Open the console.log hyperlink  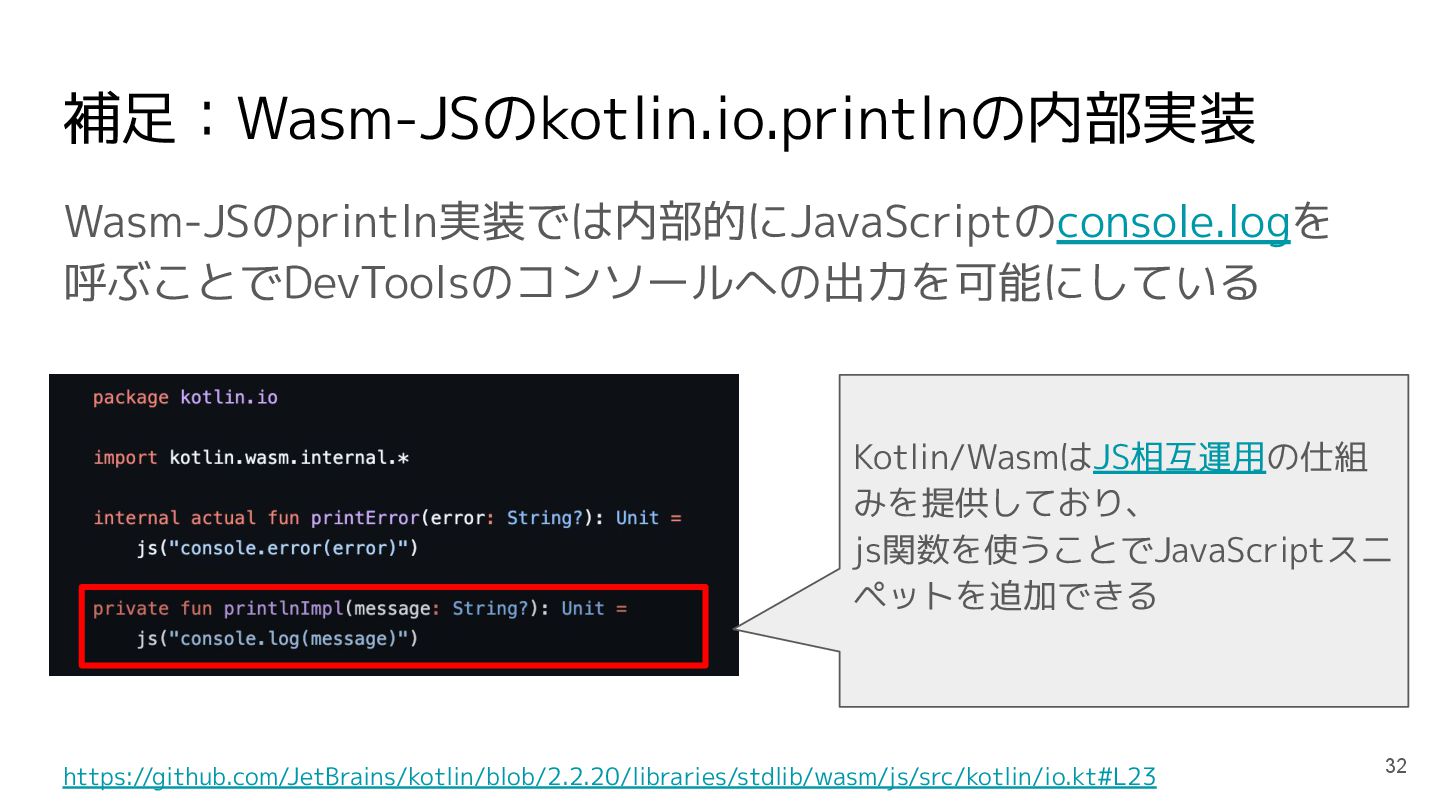pyautogui.click(x=1174, y=223)
